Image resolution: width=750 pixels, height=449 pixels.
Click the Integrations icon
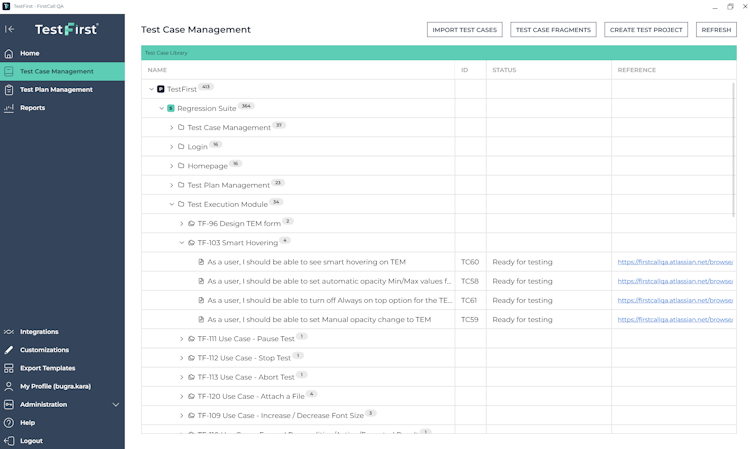9,332
